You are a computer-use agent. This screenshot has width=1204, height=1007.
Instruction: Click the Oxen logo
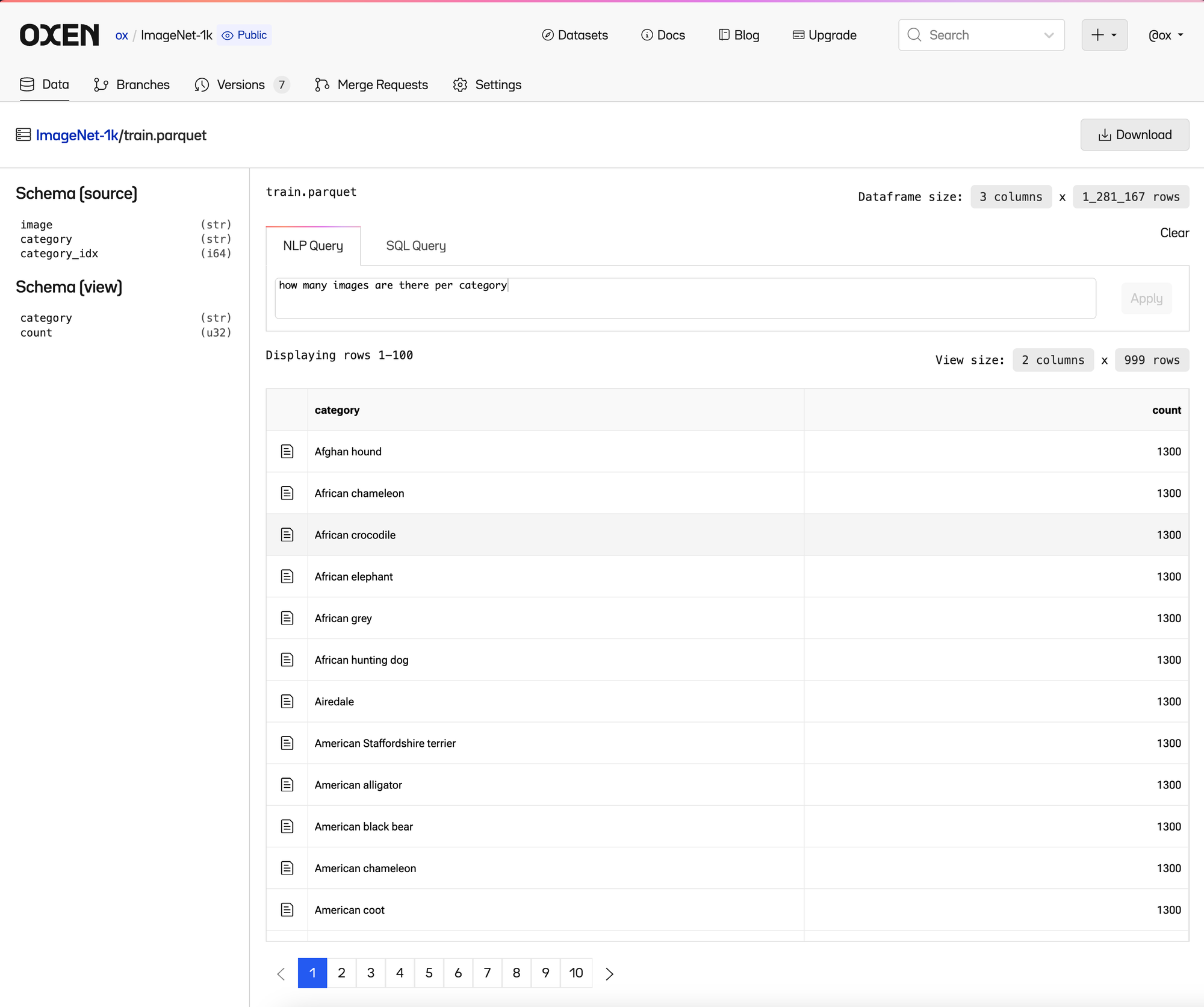[59, 35]
